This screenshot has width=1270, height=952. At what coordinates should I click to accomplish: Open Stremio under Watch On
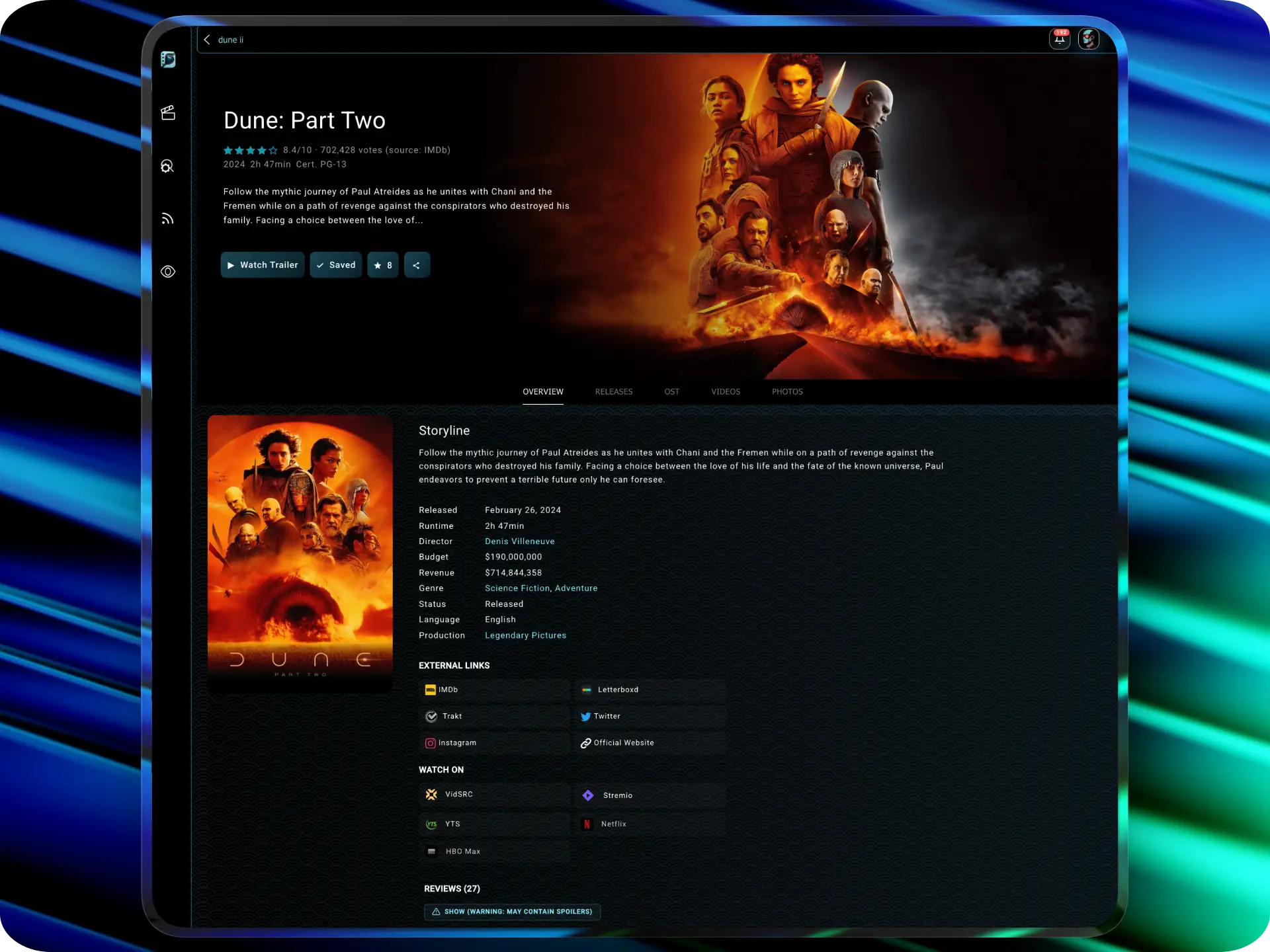tap(616, 795)
